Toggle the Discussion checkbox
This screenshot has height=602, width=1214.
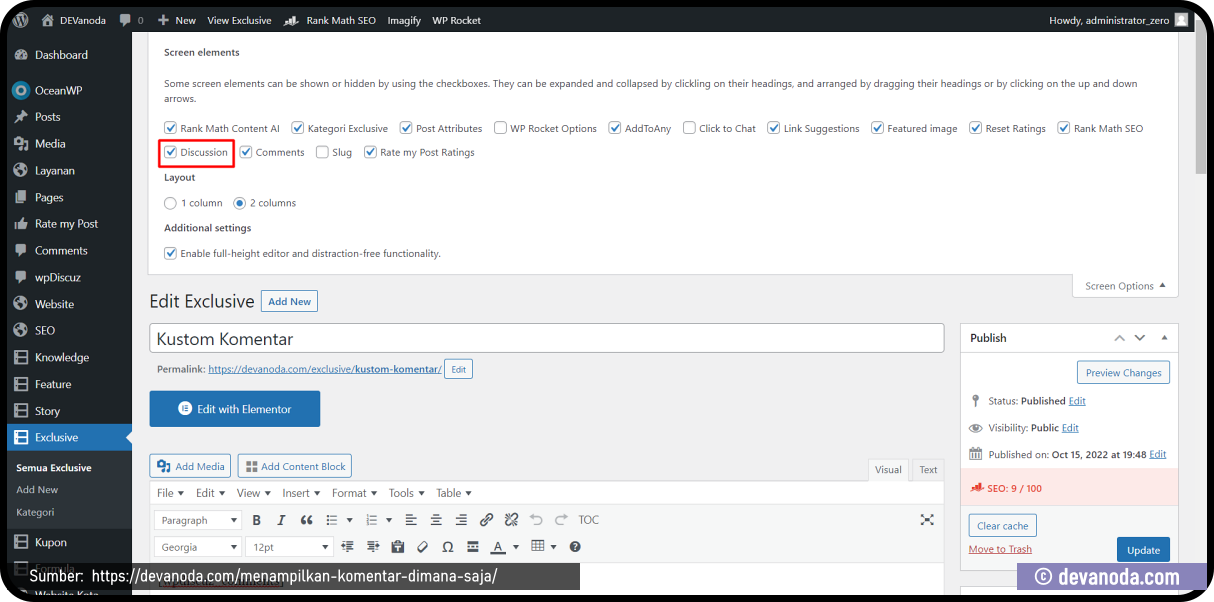[170, 152]
